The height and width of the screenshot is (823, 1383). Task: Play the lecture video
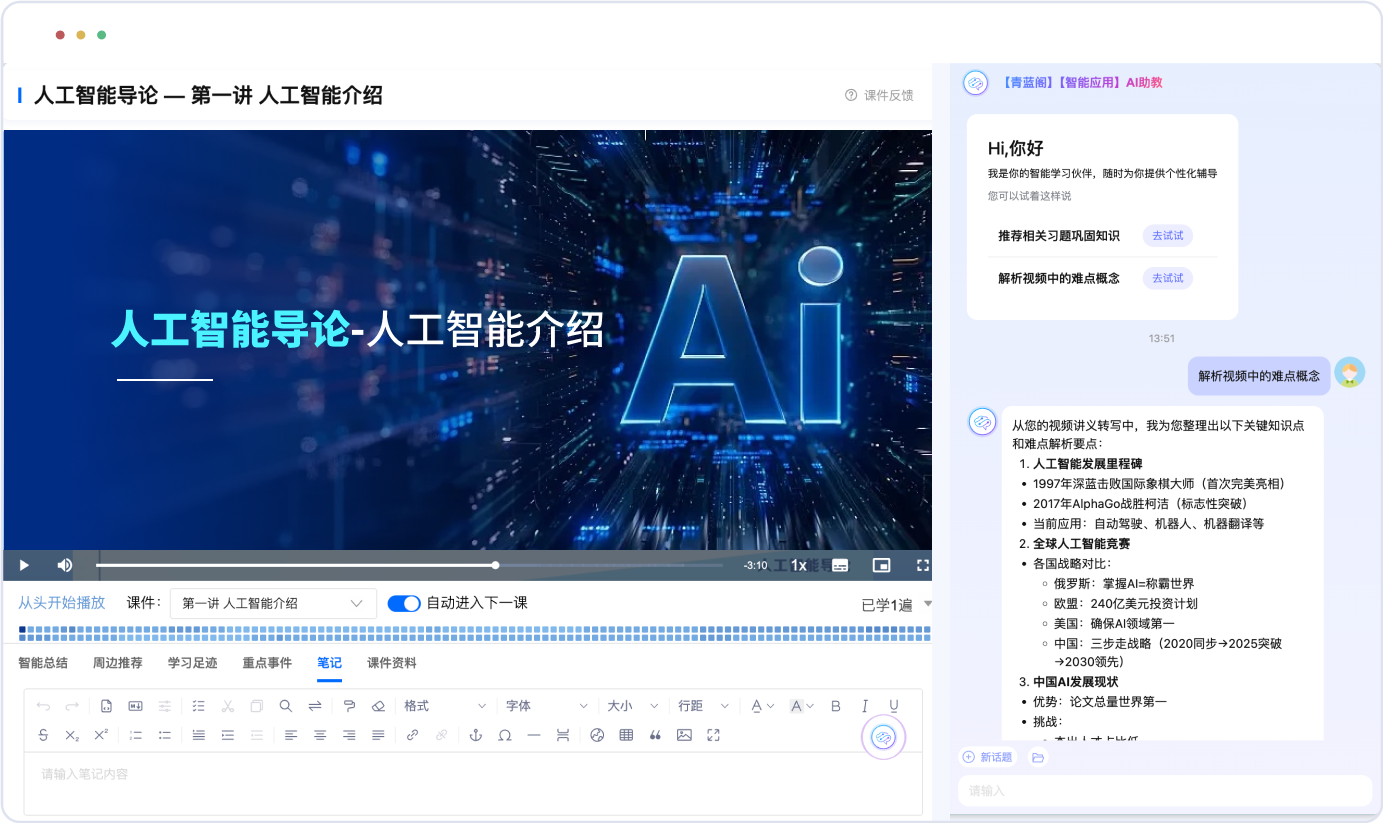point(24,565)
